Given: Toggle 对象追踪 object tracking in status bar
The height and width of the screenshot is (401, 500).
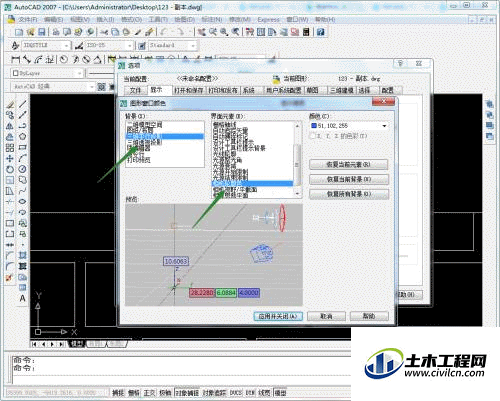Looking at the screenshot, I should click(214, 393).
